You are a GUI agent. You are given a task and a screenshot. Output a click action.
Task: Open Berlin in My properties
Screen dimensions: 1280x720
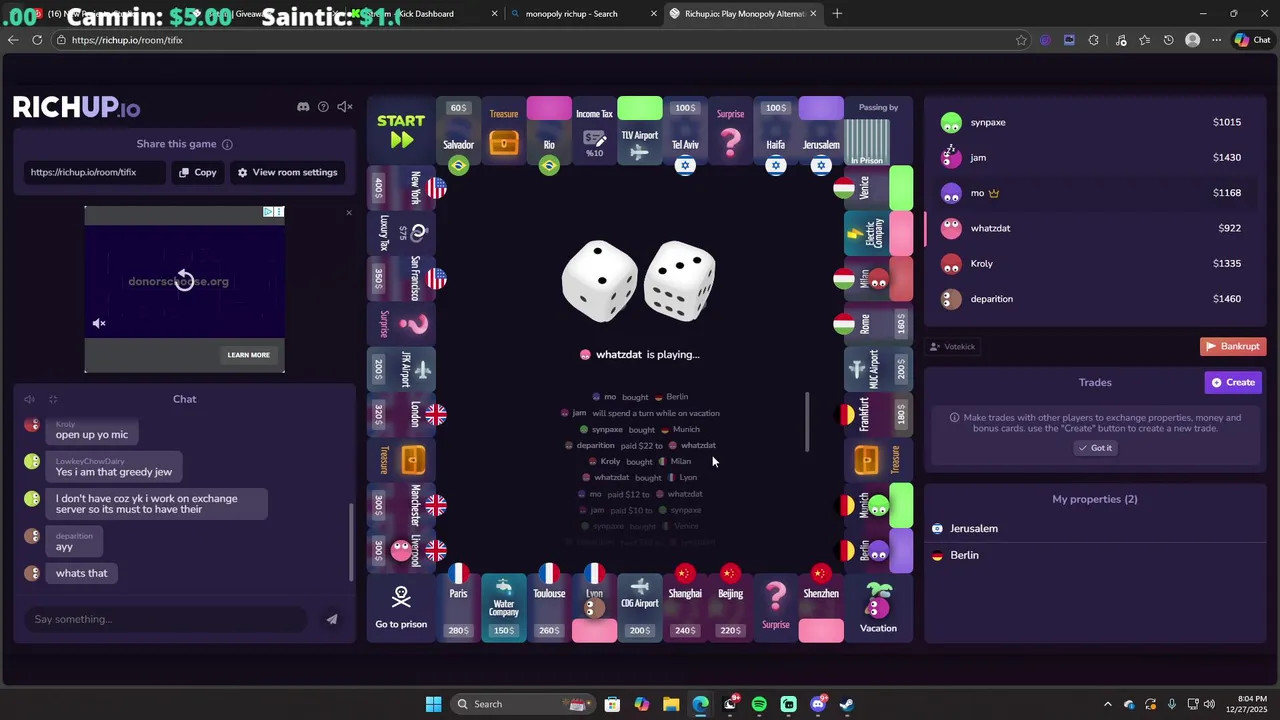coord(1094,555)
